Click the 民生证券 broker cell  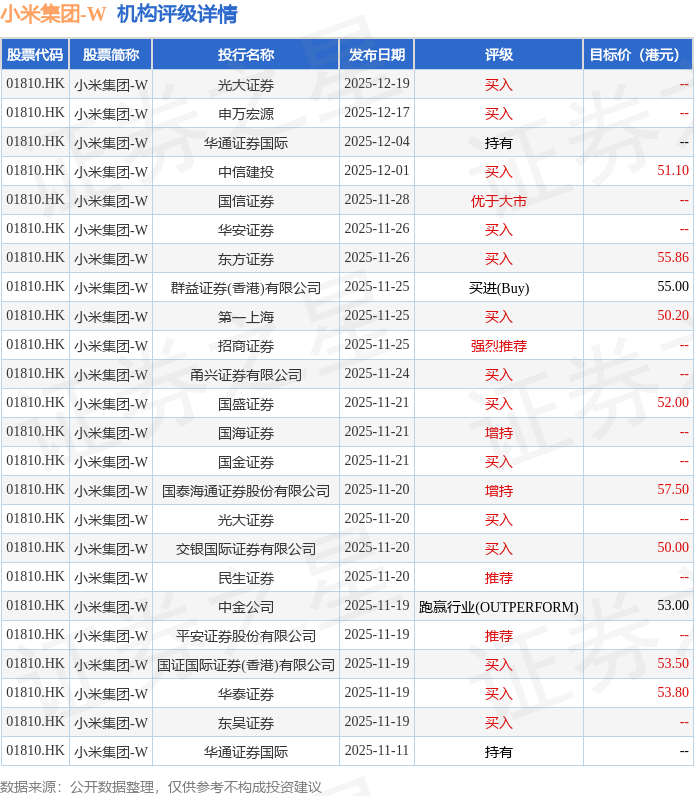[246, 578]
